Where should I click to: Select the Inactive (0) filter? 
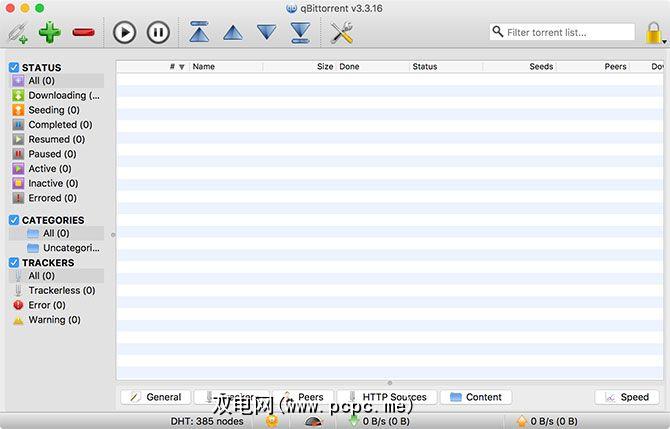pyautogui.click(x=56, y=183)
